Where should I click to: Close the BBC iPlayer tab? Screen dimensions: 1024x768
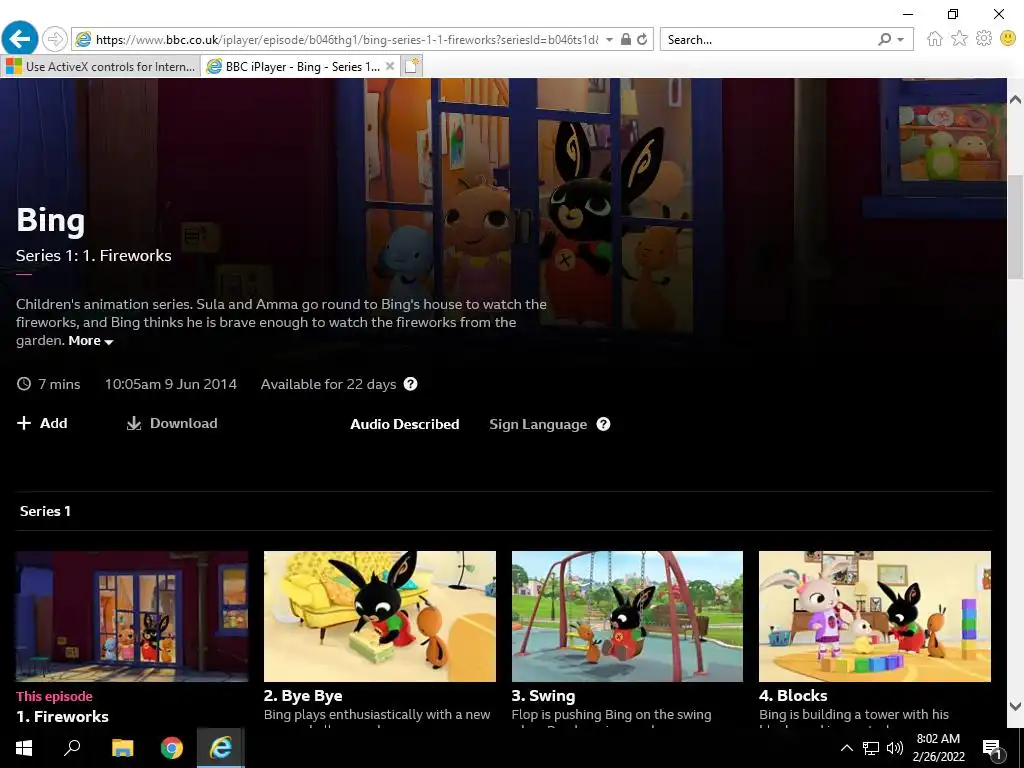click(x=390, y=66)
